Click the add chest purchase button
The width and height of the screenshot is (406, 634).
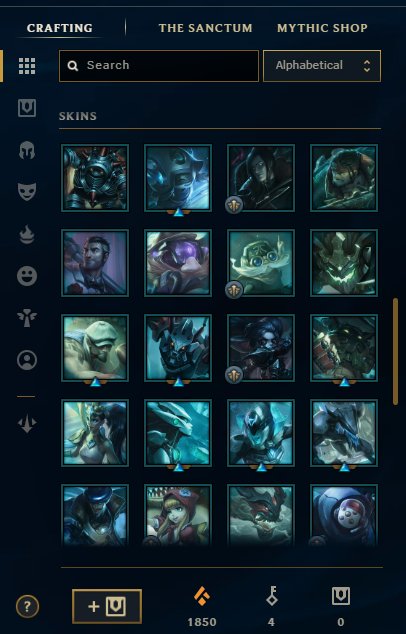[x=107, y=606]
